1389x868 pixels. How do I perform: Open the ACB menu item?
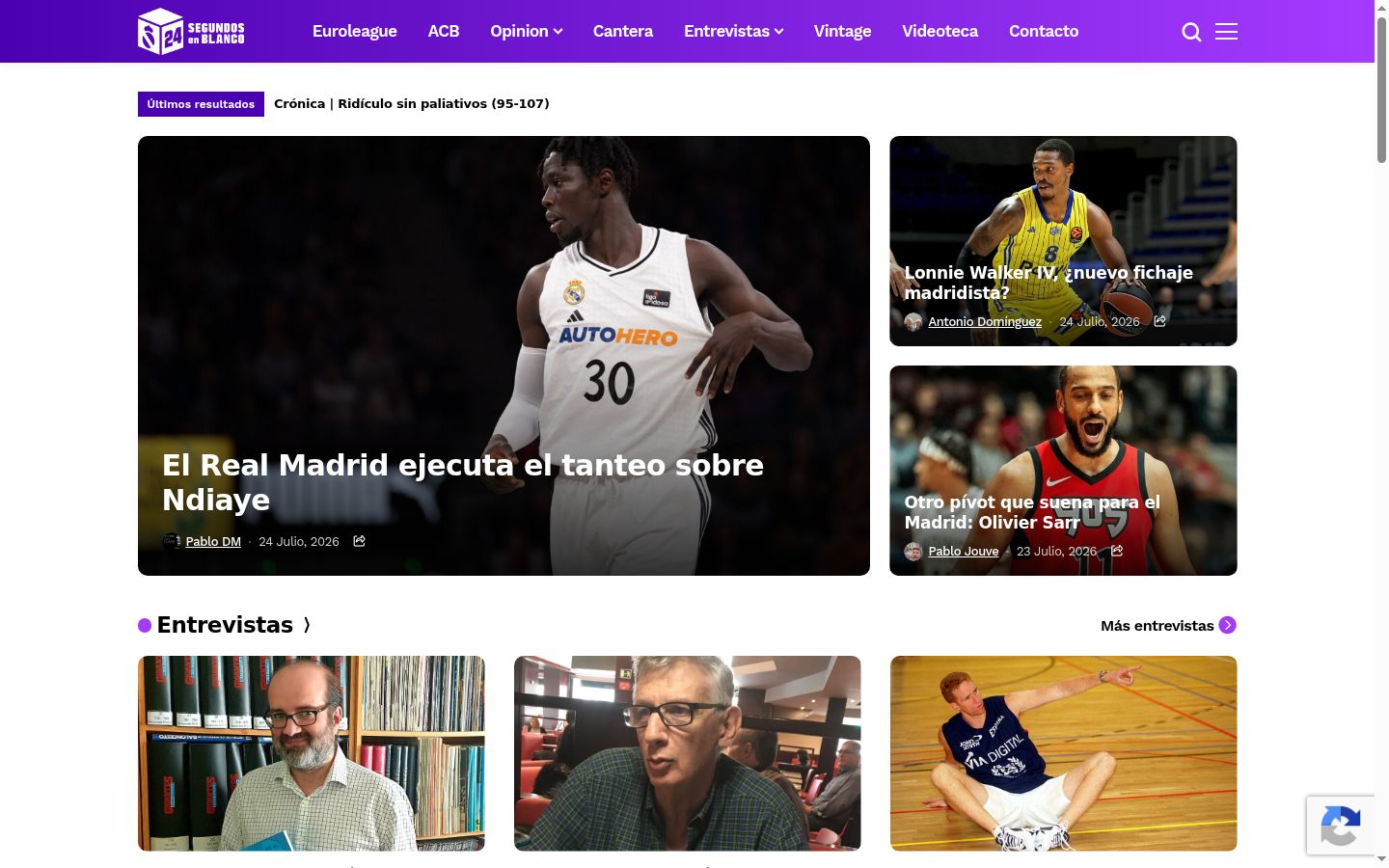(444, 31)
